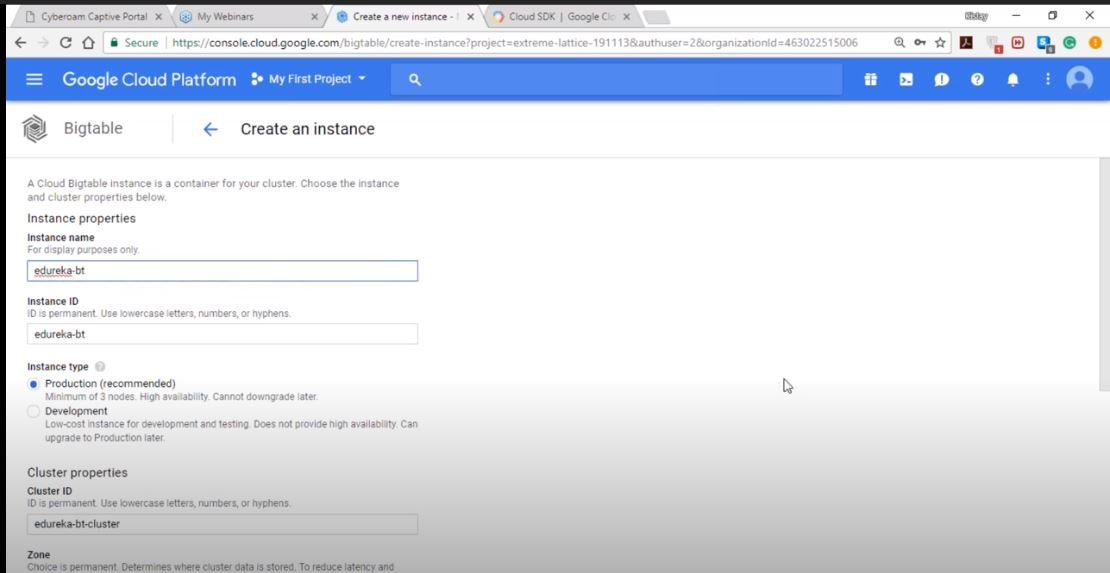Click the Instance properties heading
This screenshot has height=573, width=1110.
coord(81,218)
